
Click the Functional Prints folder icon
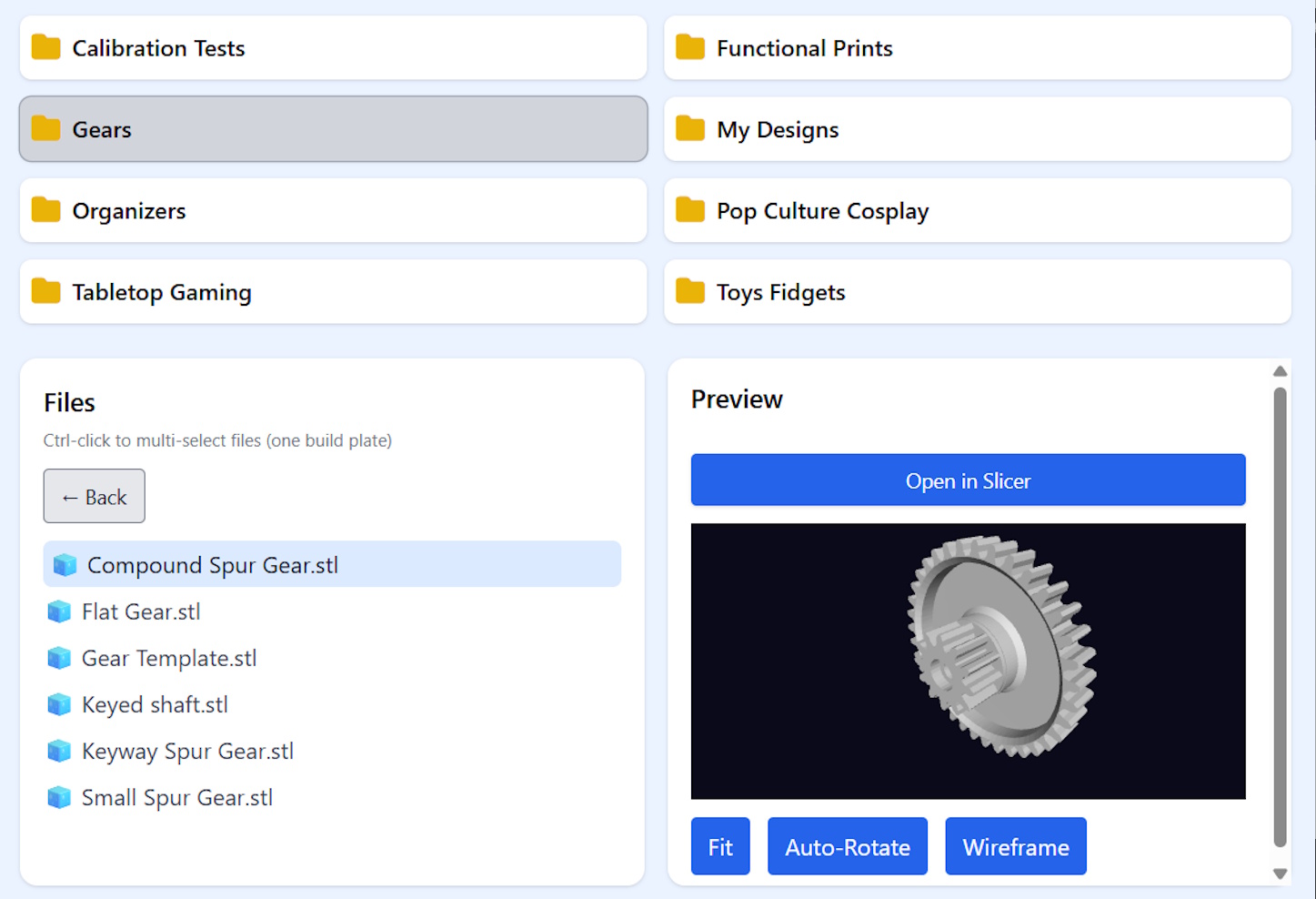[x=690, y=47]
